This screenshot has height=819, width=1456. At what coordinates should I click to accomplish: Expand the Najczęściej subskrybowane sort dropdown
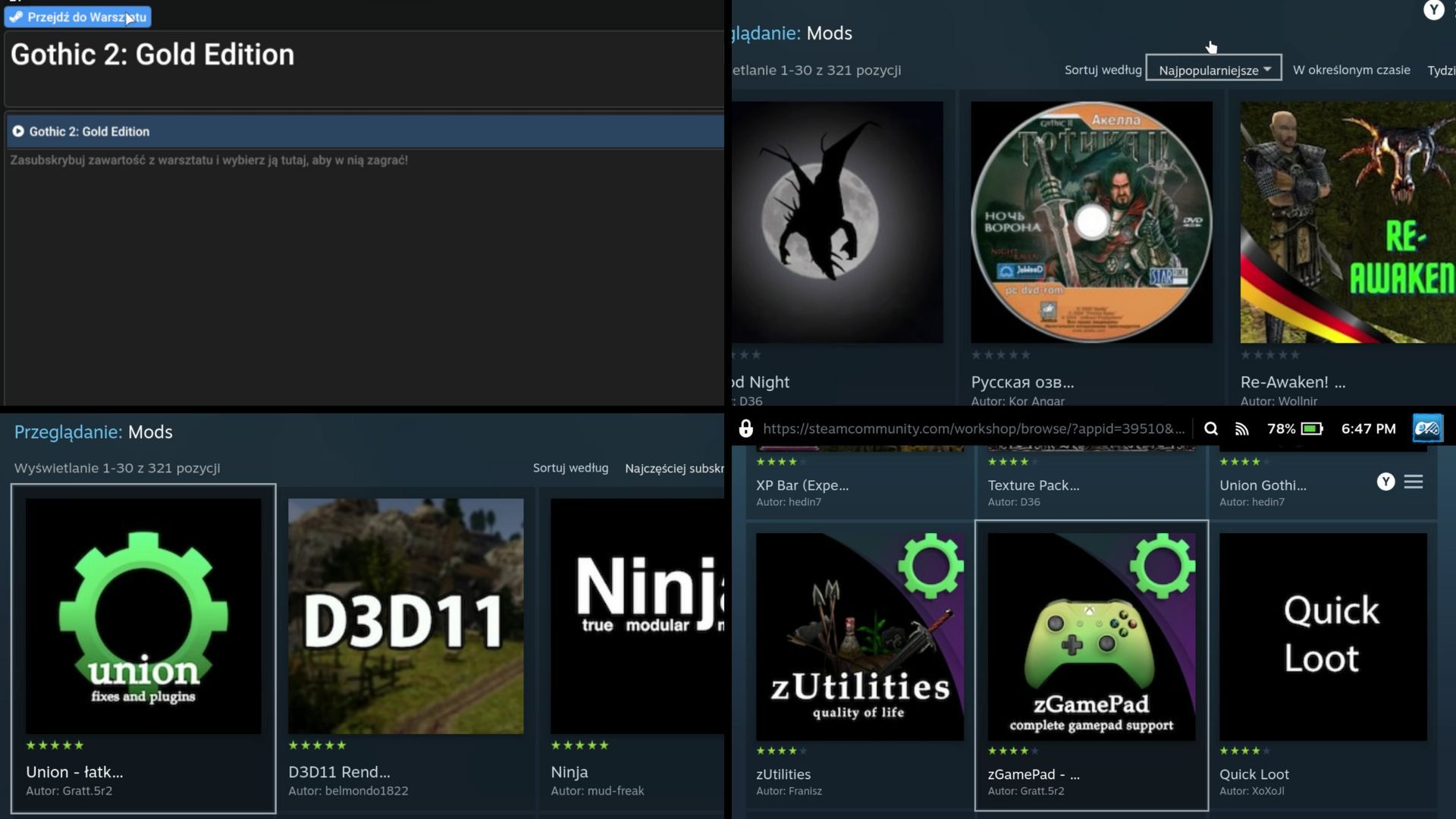[x=673, y=469]
